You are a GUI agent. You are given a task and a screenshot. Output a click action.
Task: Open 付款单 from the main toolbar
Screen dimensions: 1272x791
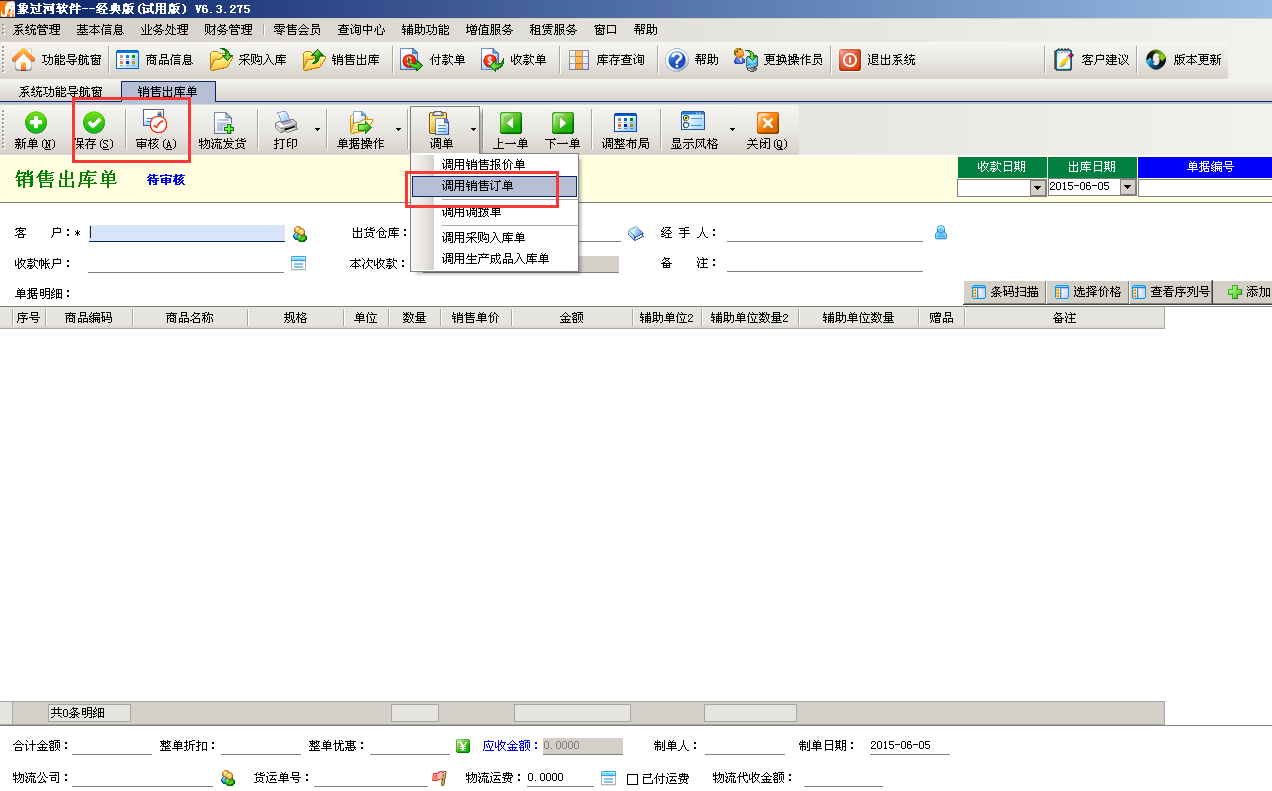pyautogui.click(x=434, y=60)
